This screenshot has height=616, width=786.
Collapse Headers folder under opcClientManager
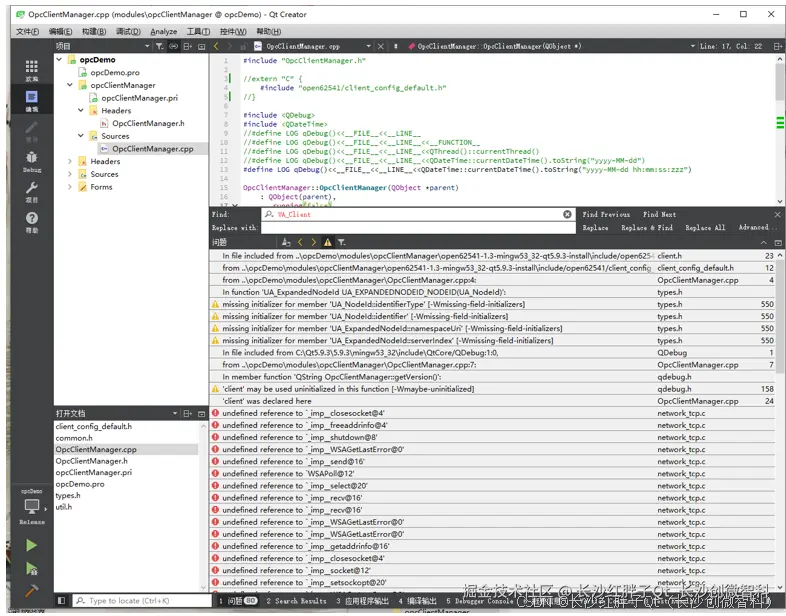click(x=81, y=110)
